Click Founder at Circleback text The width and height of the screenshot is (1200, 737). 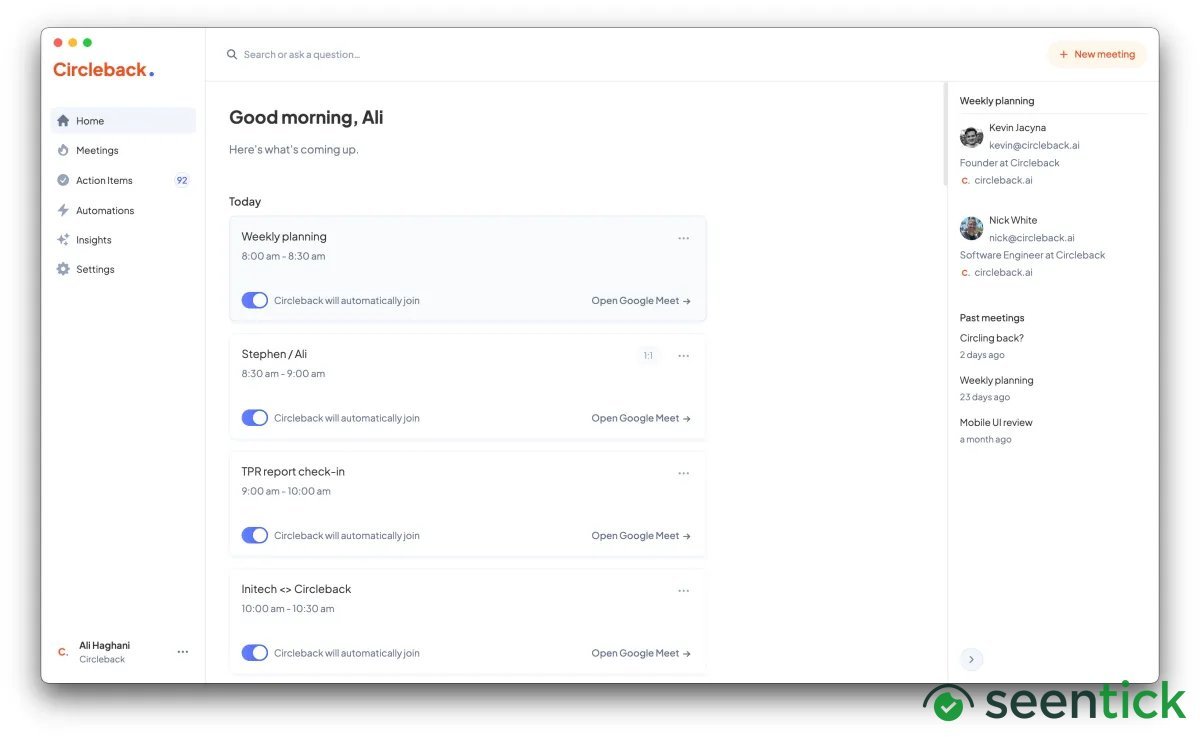[1009, 163]
